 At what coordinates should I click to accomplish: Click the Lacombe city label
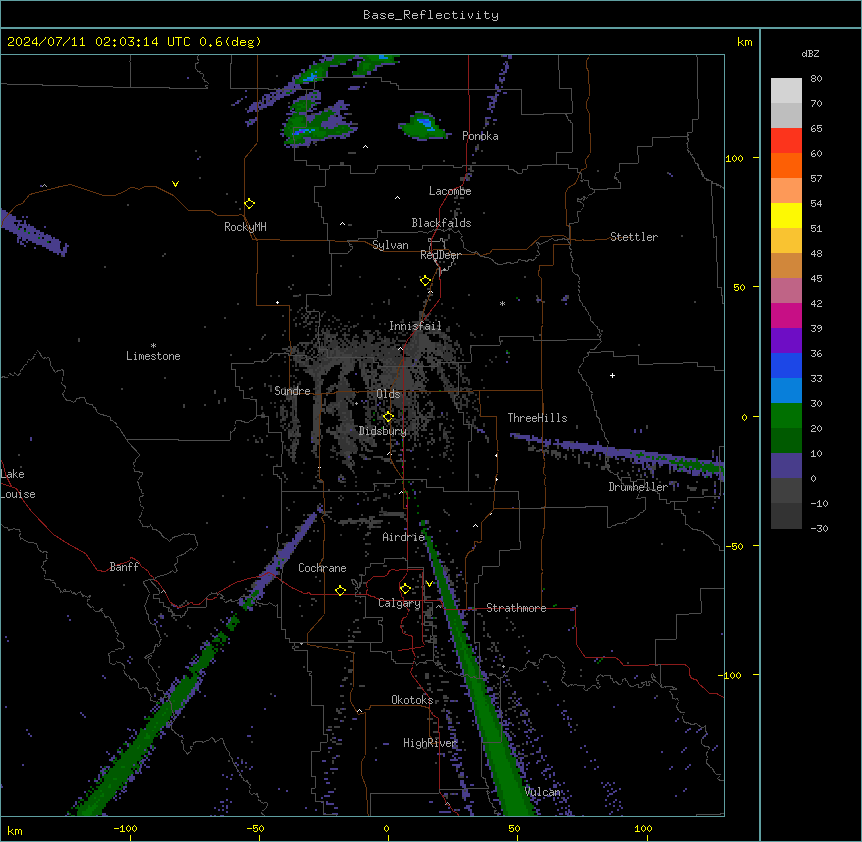tap(450, 191)
